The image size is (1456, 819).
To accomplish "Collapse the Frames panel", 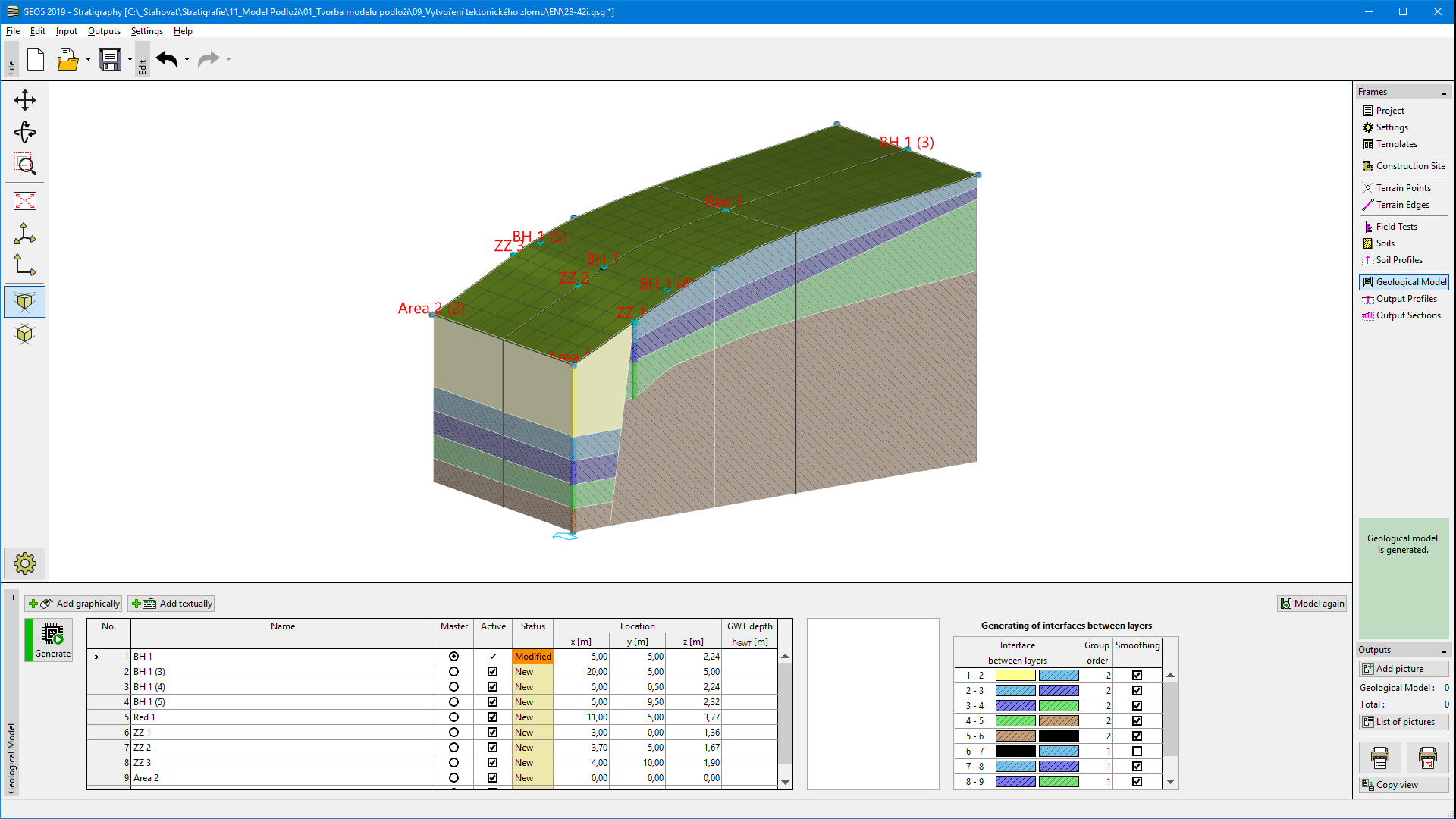I will pos(1443,93).
